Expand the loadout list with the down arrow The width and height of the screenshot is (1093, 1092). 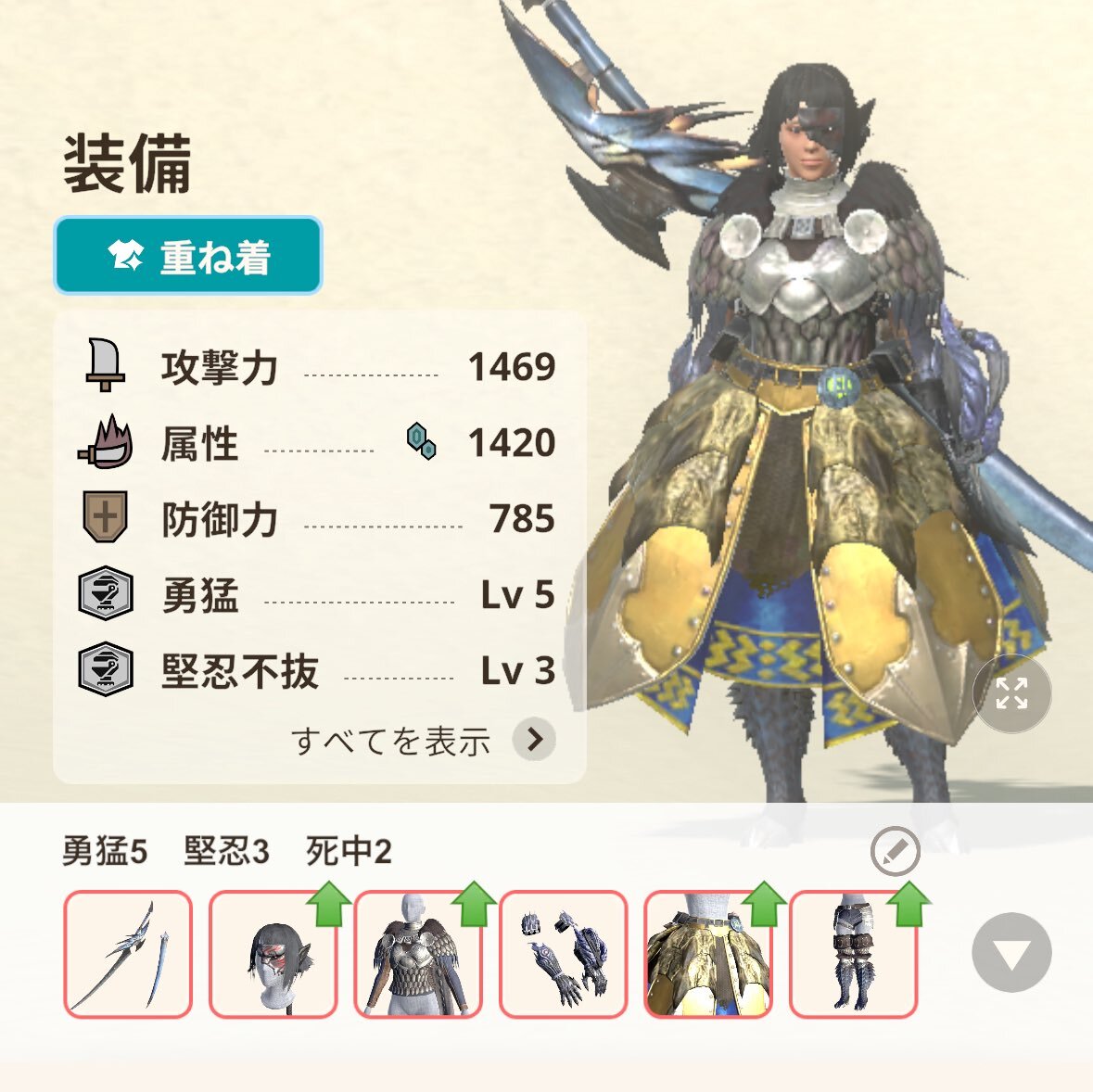tap(1011, 952)
